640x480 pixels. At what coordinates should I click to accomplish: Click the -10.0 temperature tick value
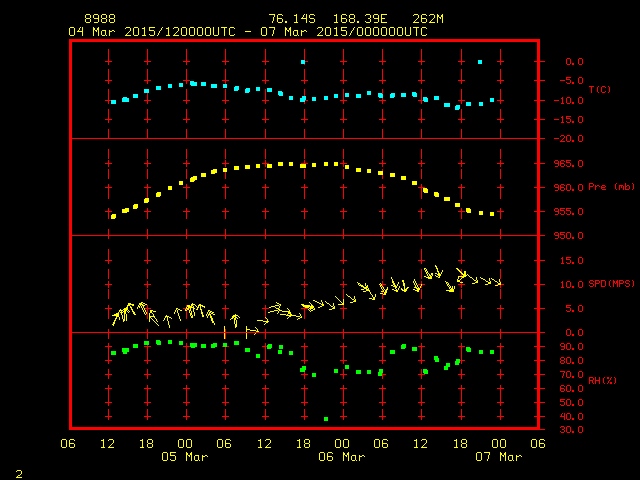click(x=569, y=101)
